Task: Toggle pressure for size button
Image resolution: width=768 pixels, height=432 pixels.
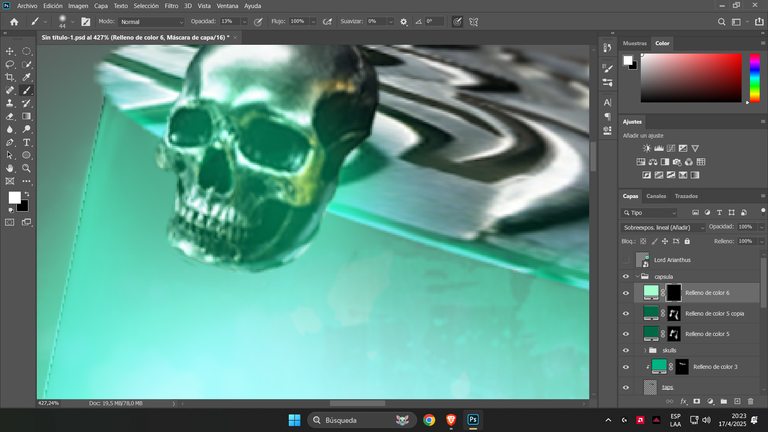Action: (x=457, y=22)
